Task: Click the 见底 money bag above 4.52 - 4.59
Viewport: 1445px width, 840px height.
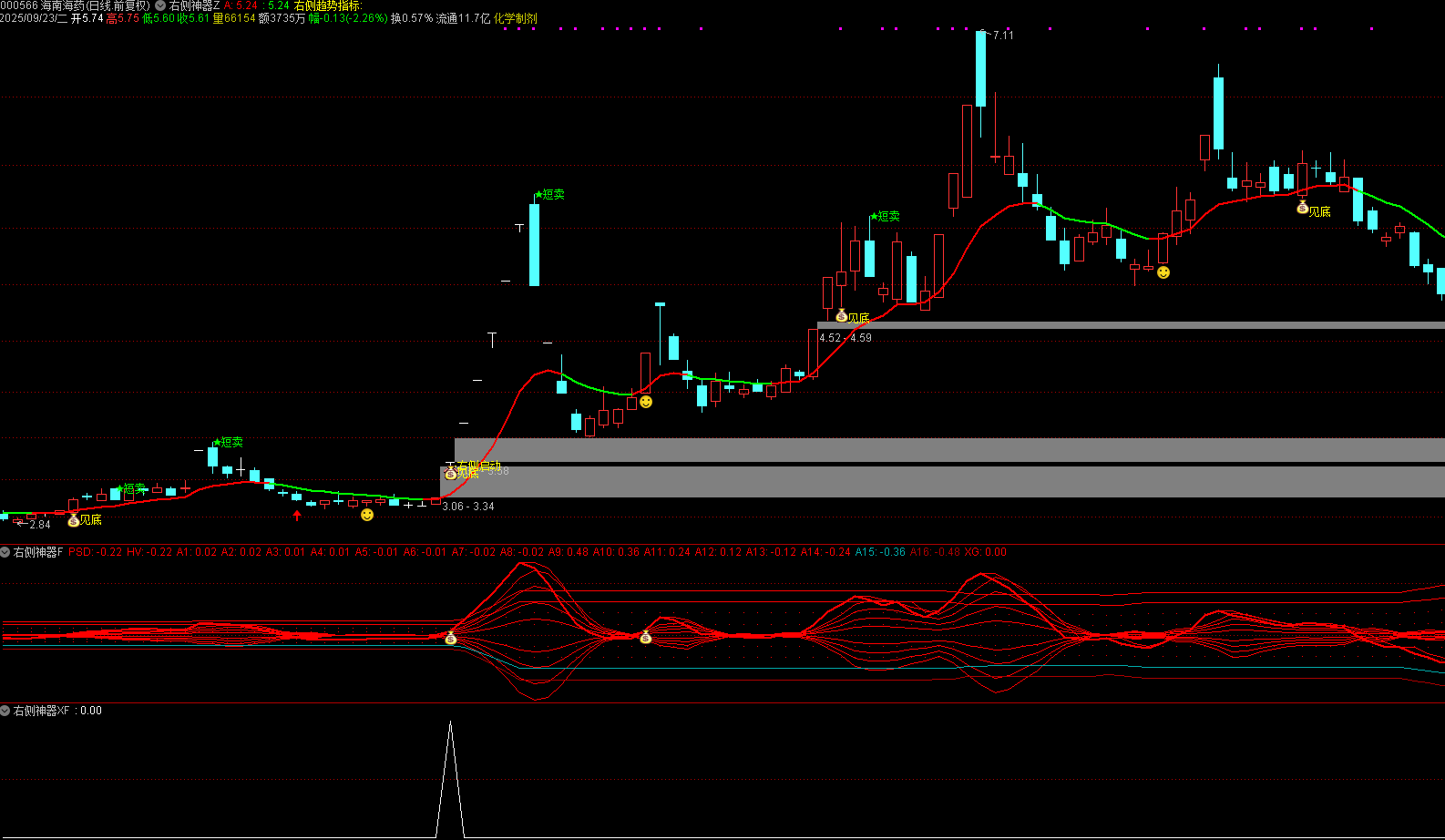Action: point(842,316)
